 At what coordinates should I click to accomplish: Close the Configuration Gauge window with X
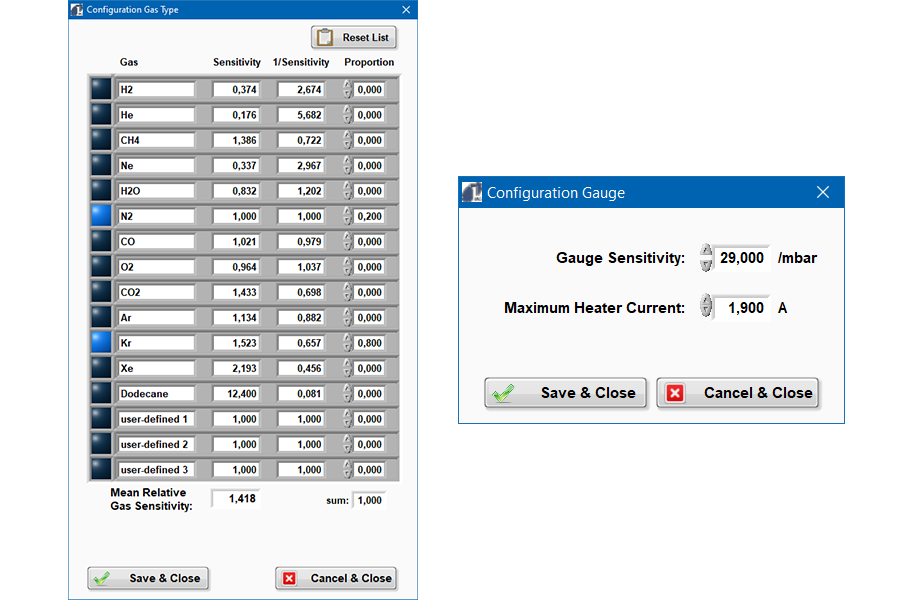(x=823, y=192)
